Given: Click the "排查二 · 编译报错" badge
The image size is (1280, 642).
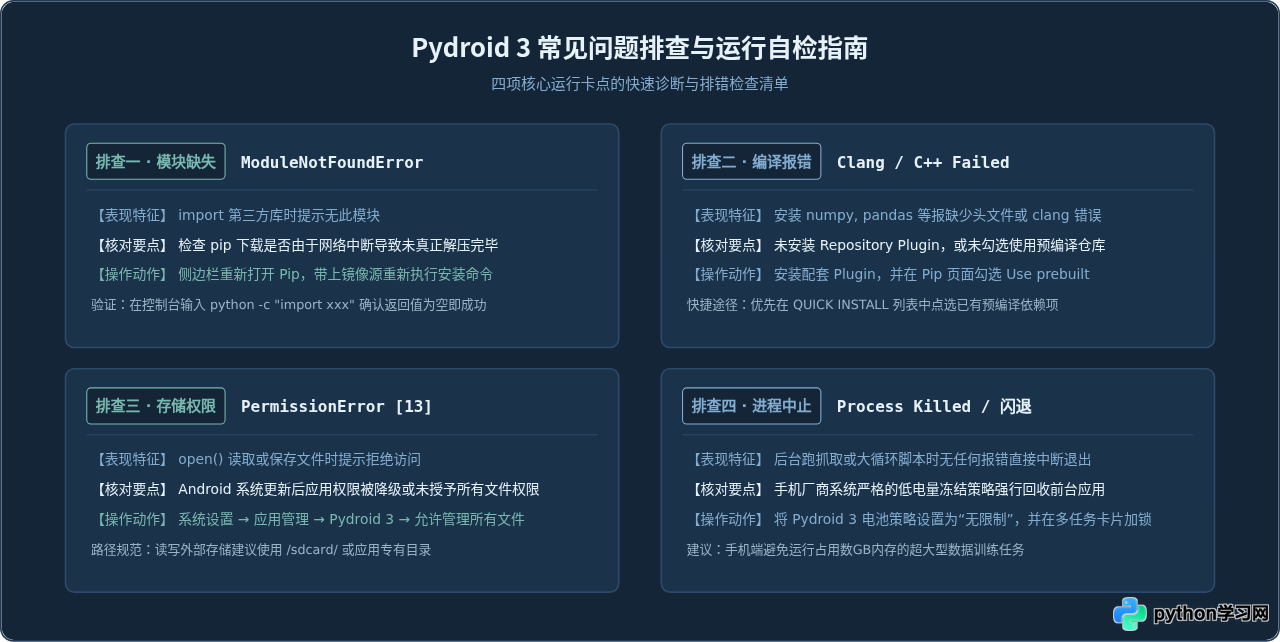Looking at the screenshot, I should (x=751, y=161).
